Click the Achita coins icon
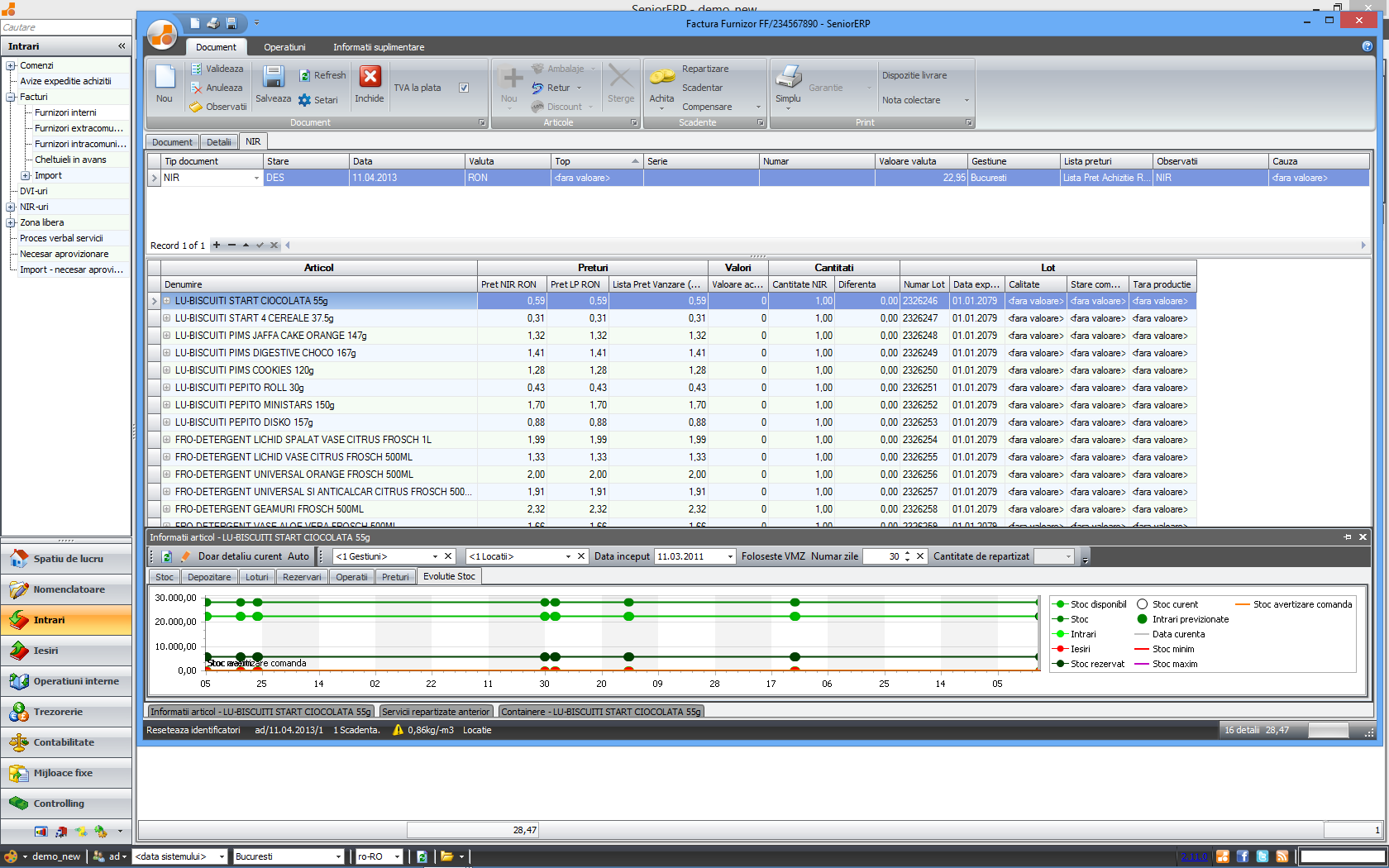This screenshot has height=868, width=1389. point(661,77)
